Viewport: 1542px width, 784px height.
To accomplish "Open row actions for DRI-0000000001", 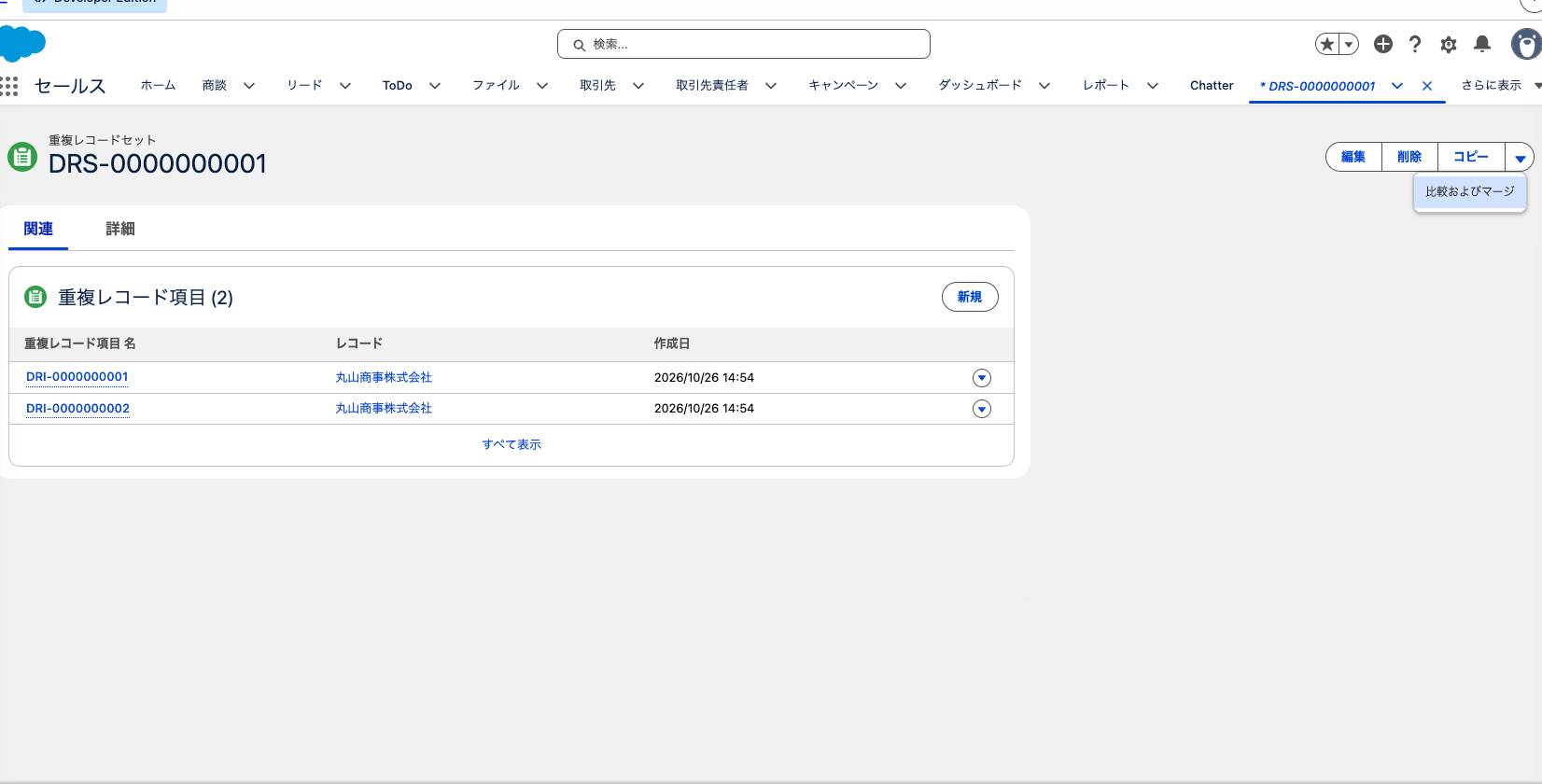I will 982,378.
